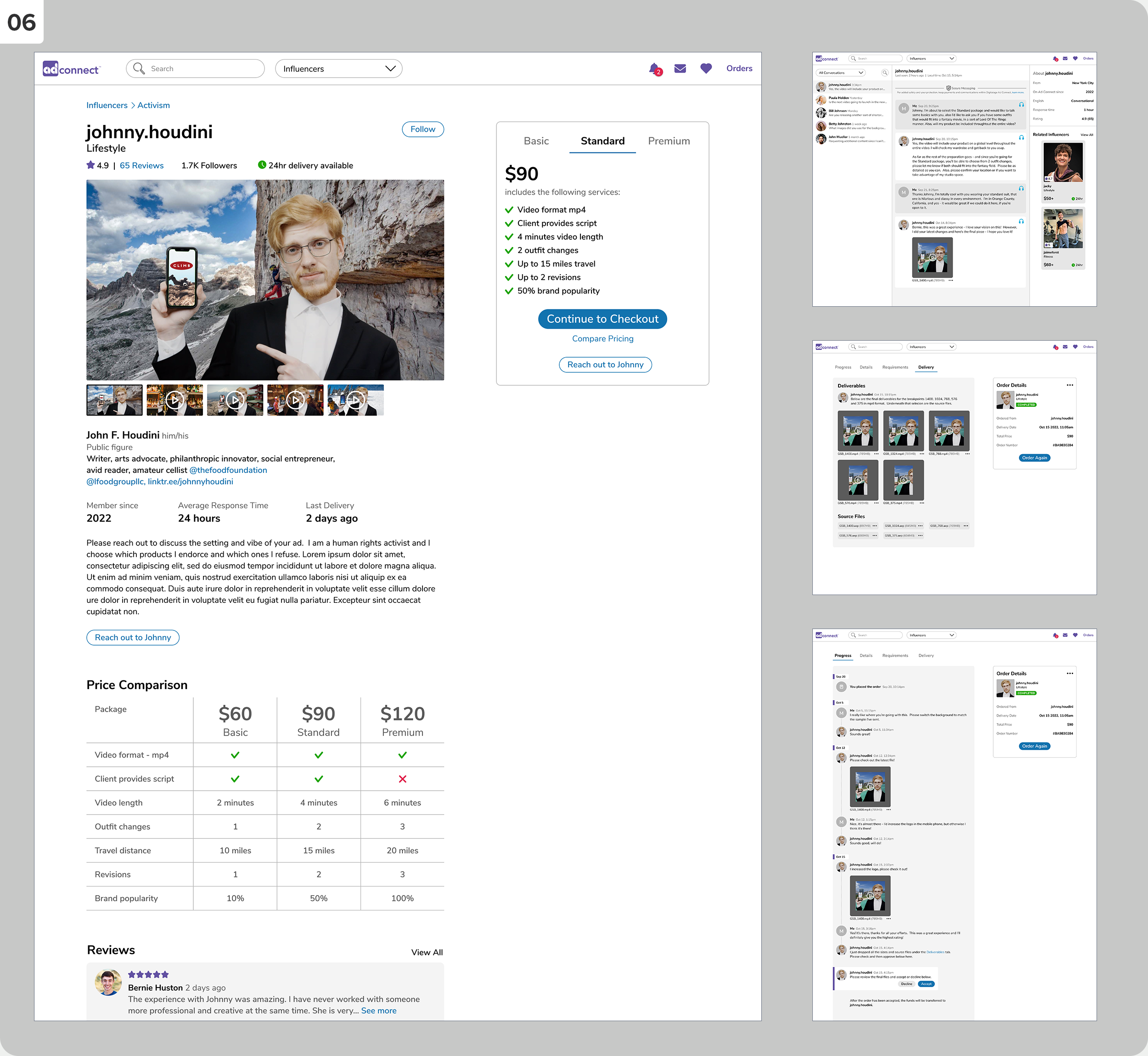Image resolution: width=1148 pixels, height=1056 pixels.
Task: Expand Bernie Huston review with See more
Action: [x=378, y=1010]
